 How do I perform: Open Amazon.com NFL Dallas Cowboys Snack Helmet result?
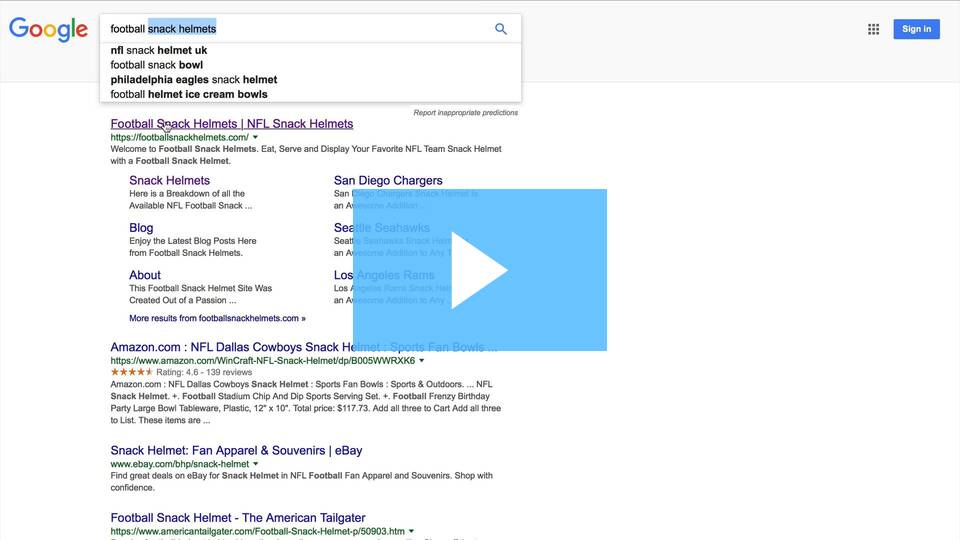tap(304, 347)
